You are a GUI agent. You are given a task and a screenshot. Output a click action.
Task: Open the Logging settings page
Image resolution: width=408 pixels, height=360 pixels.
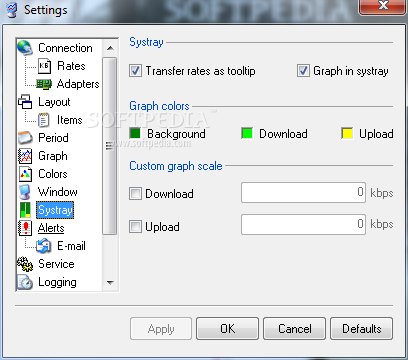(57, 282)
